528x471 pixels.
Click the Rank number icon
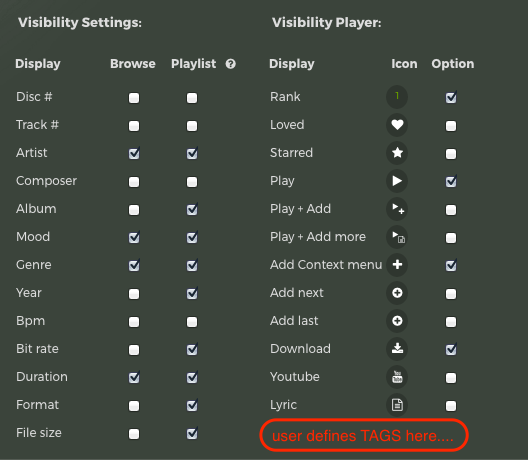pos(397,97)
